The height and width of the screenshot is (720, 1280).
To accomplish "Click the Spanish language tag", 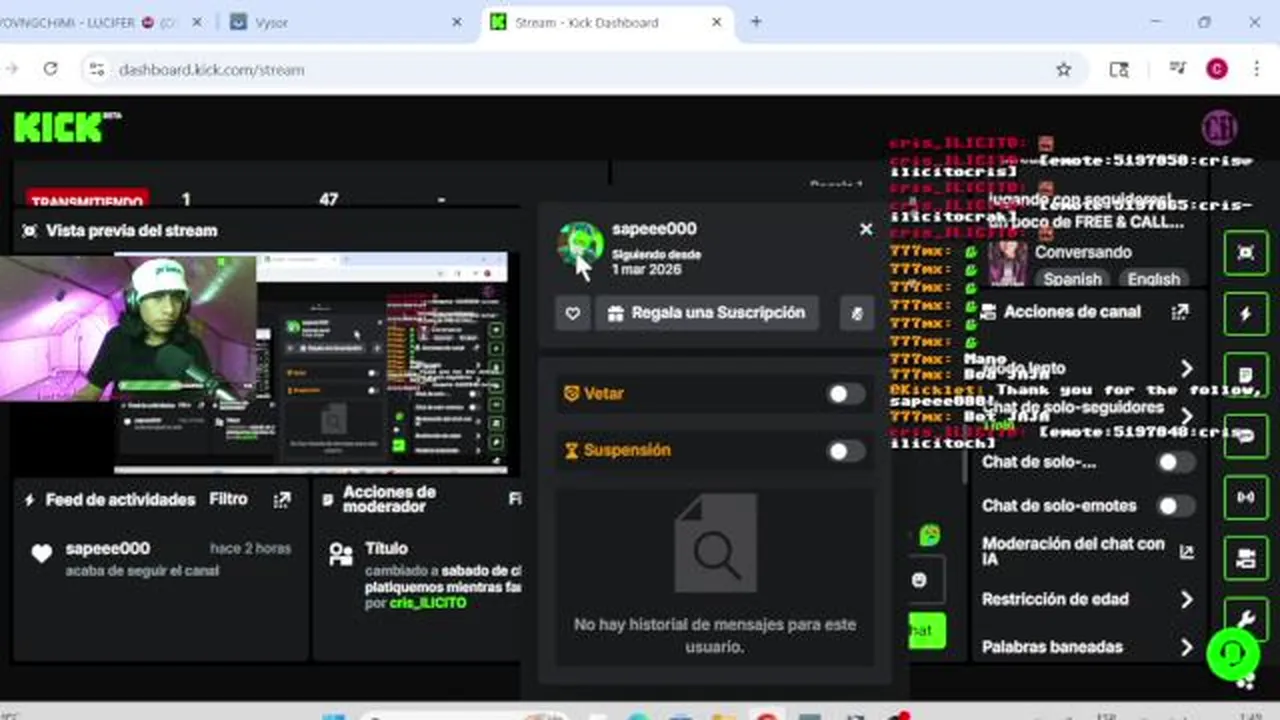I will pyautogui.click(x=1073, y=279).
